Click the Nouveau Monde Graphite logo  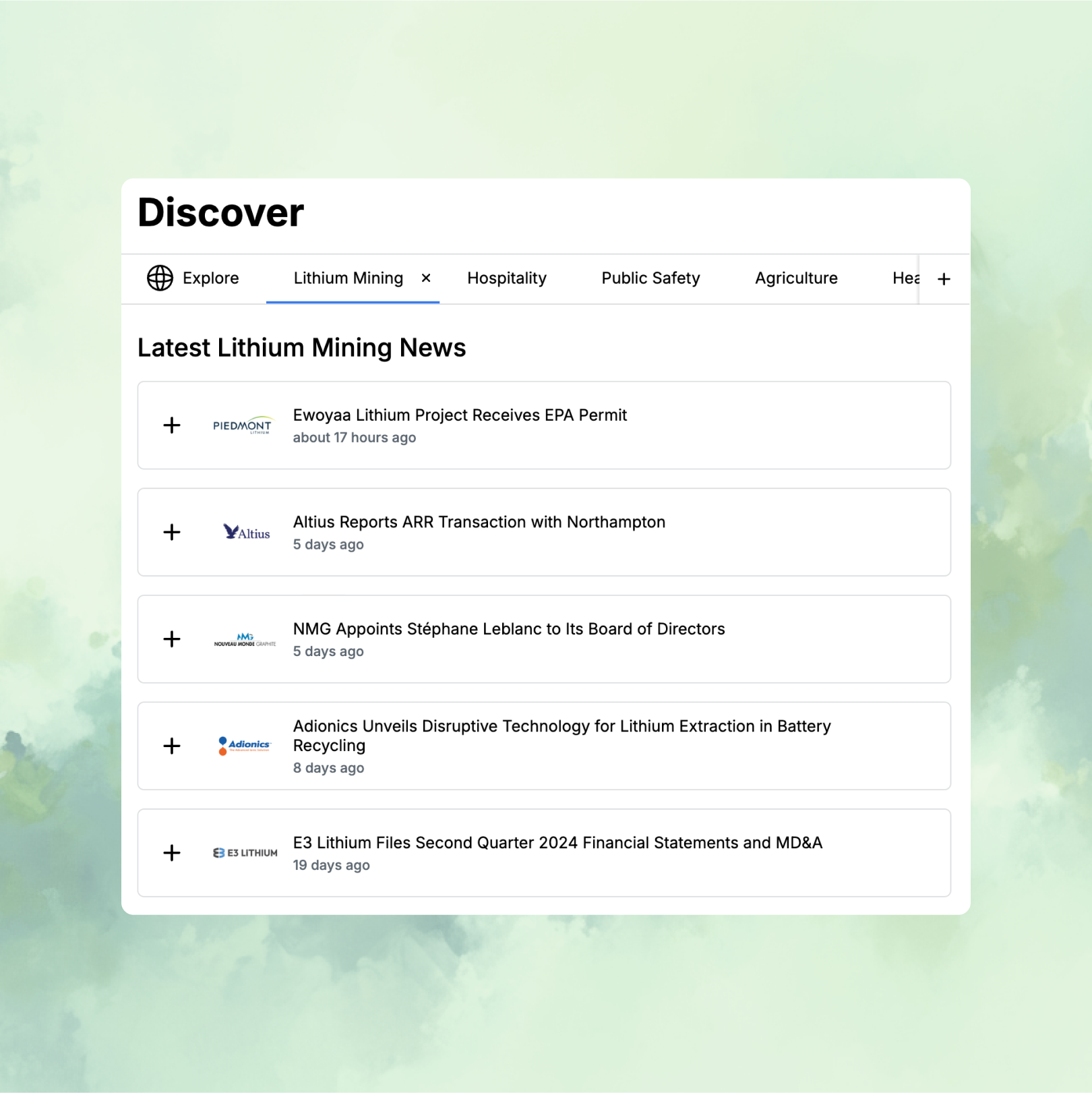(x=245, y=639)
